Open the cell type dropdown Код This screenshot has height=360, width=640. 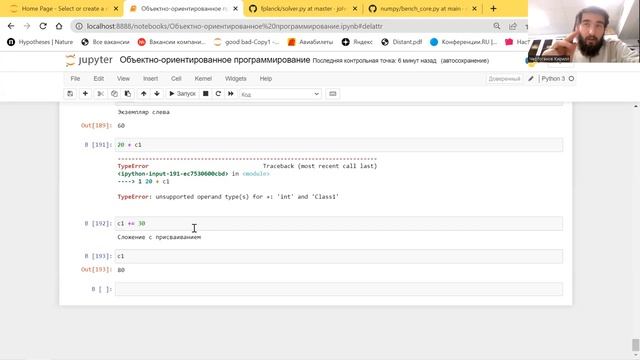tap(280, 94)
